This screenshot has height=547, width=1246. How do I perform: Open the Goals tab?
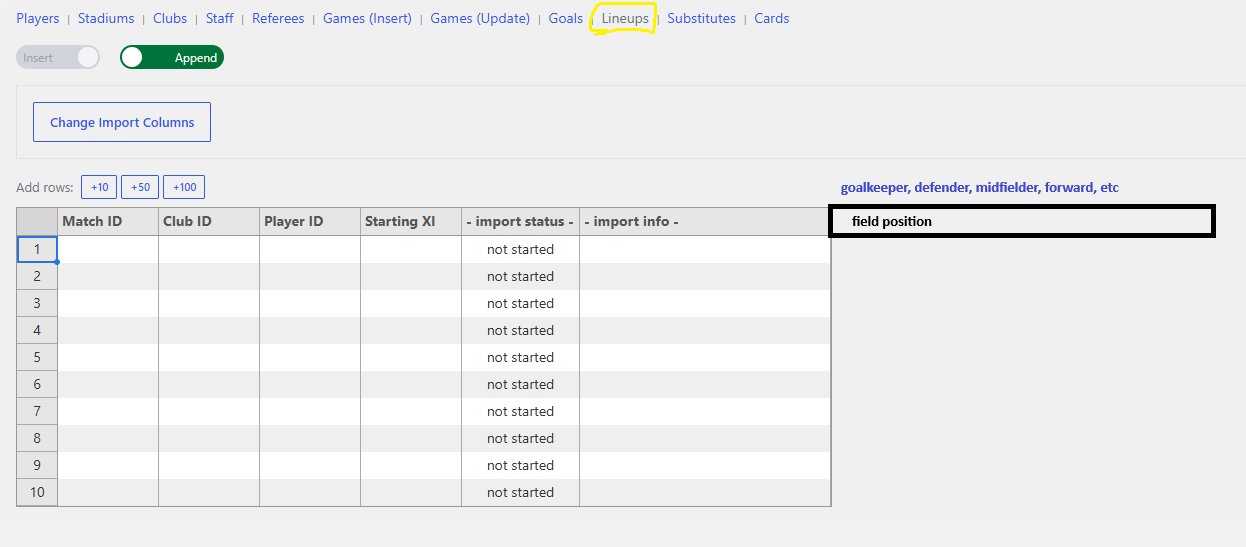566,18
